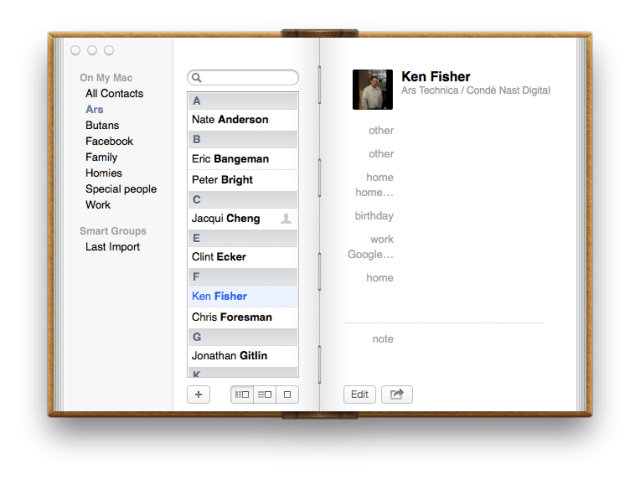Click the note field label

click(383, 339)
